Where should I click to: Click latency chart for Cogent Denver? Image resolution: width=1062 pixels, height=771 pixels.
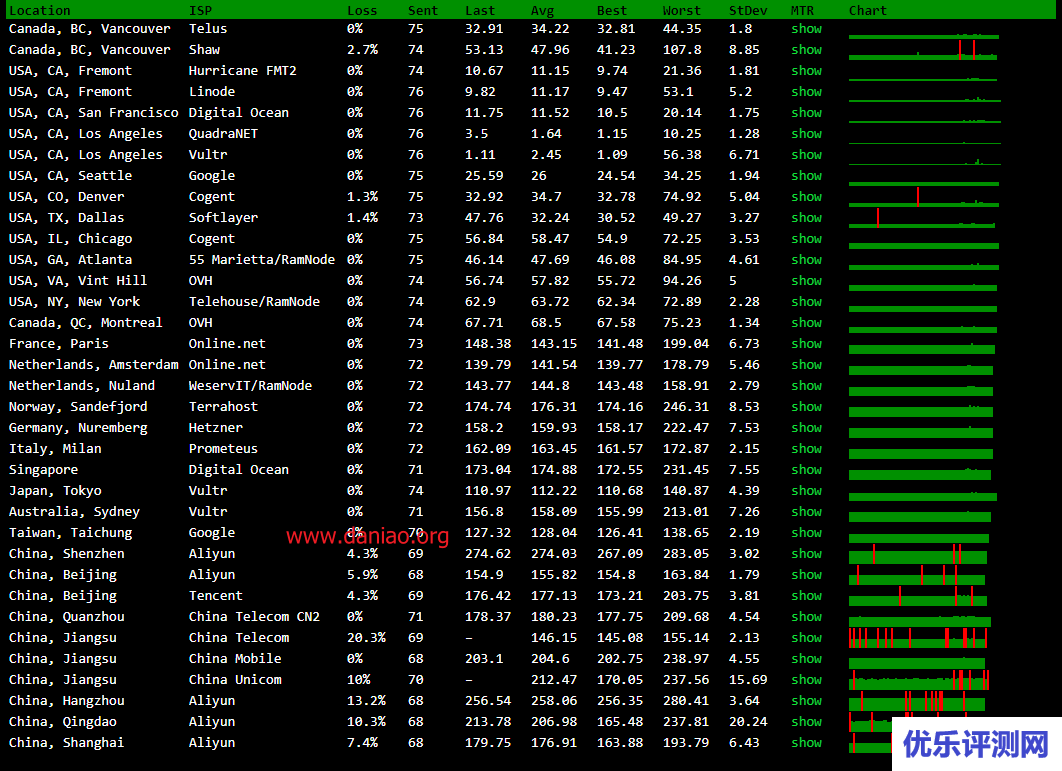coord(924,197)
